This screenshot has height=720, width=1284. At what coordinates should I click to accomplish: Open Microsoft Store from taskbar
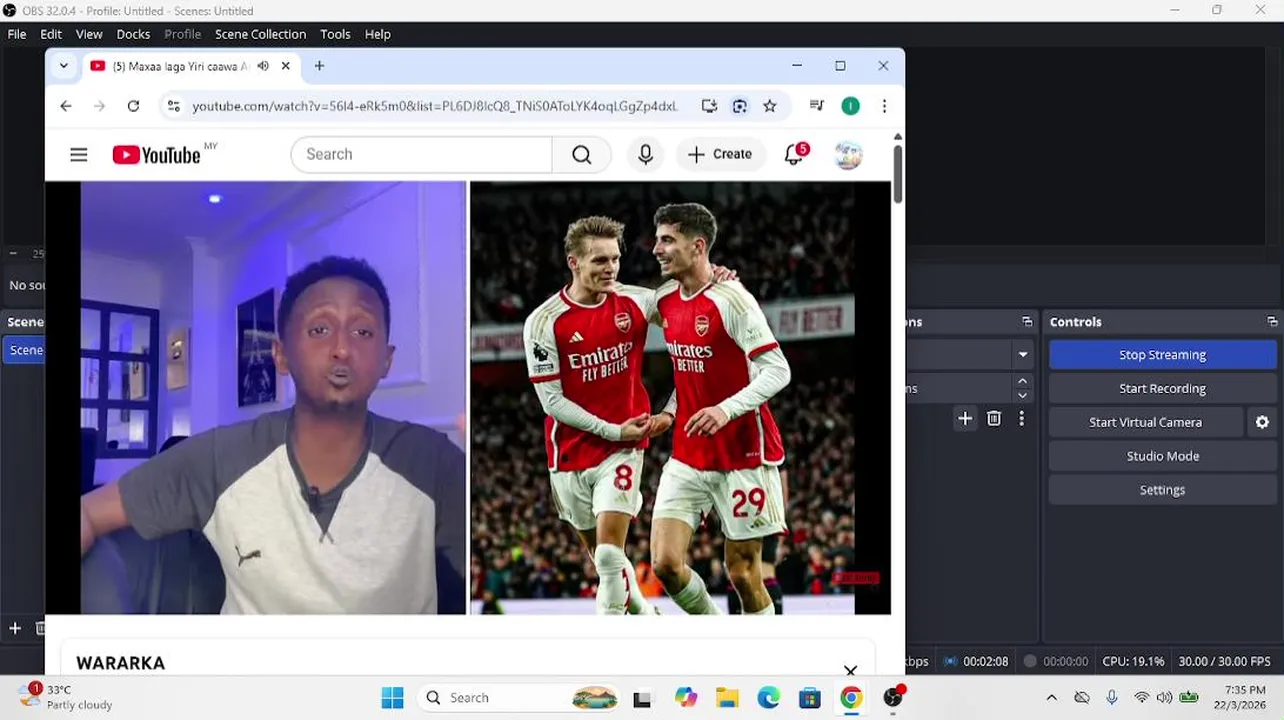coord(810,698)
